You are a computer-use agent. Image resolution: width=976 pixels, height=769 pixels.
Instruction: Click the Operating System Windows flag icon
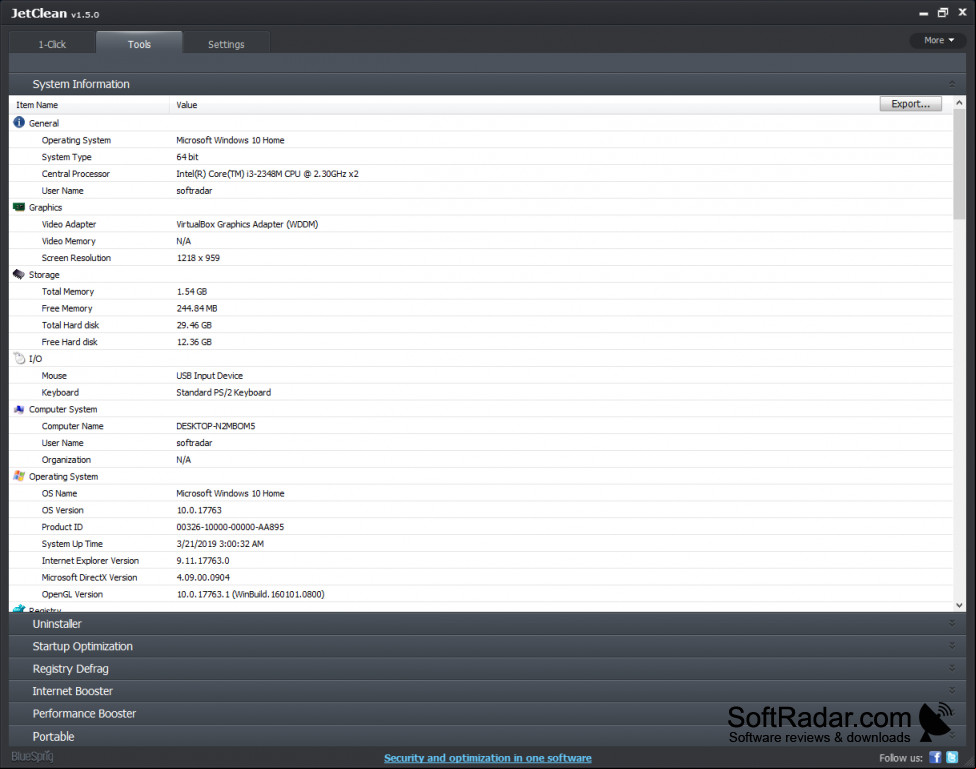pyautogui.click(x=19, y=476)
